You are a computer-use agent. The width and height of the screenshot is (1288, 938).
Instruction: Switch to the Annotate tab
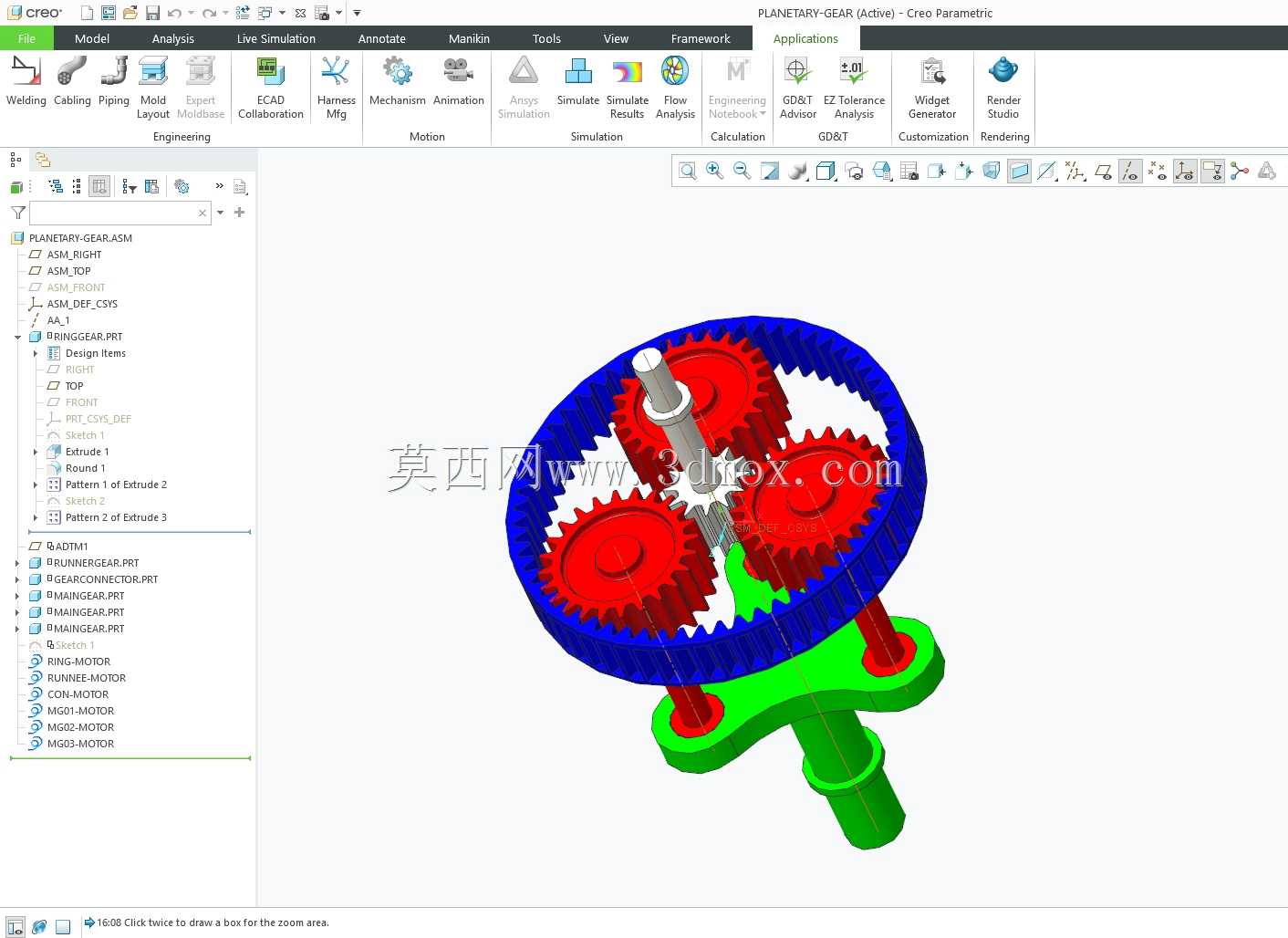[x=382, y=38]
